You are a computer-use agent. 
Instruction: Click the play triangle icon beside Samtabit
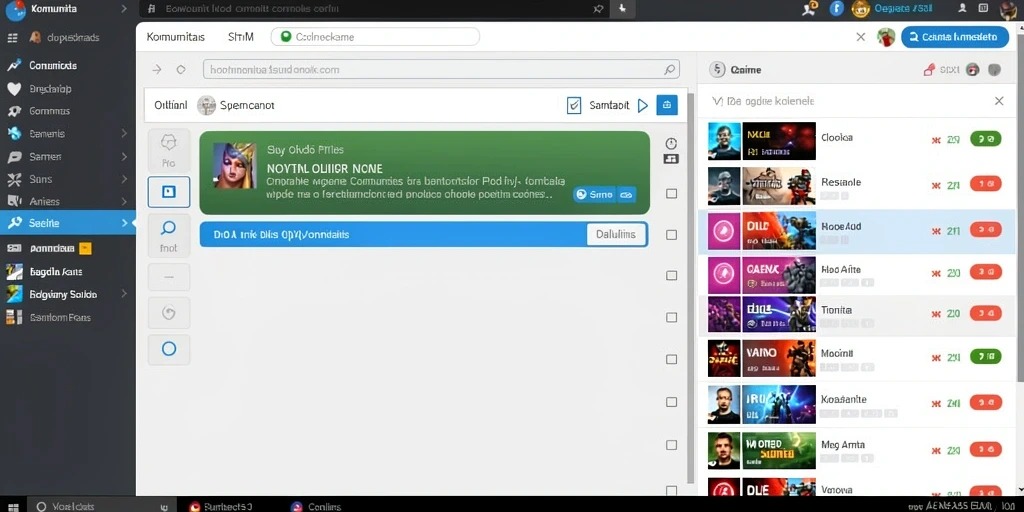point(643,105)
